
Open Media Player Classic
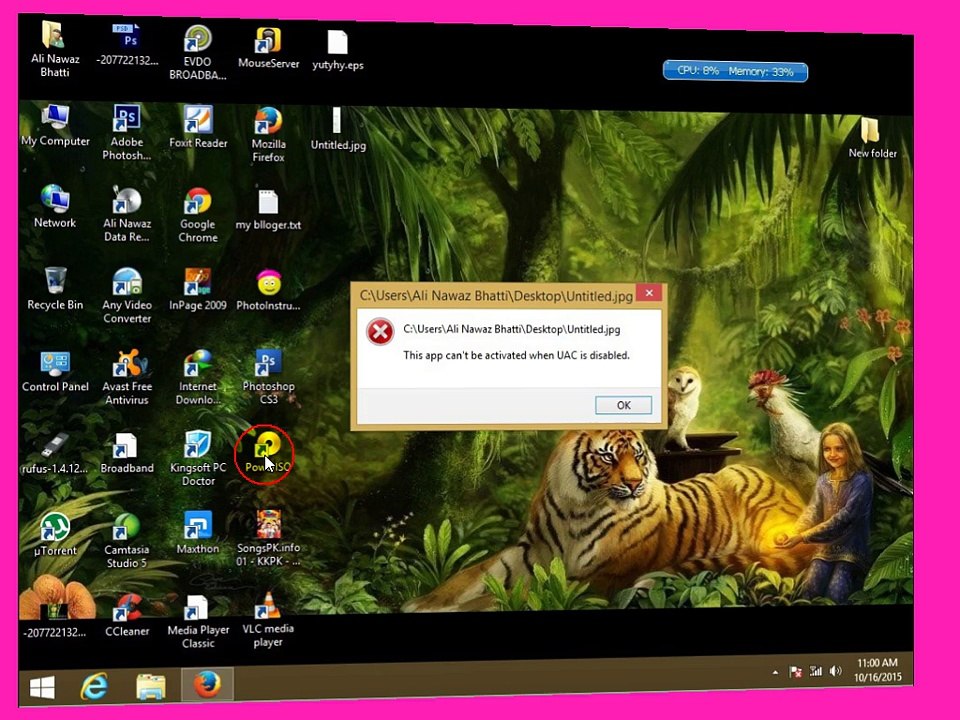tap(198, 622)
